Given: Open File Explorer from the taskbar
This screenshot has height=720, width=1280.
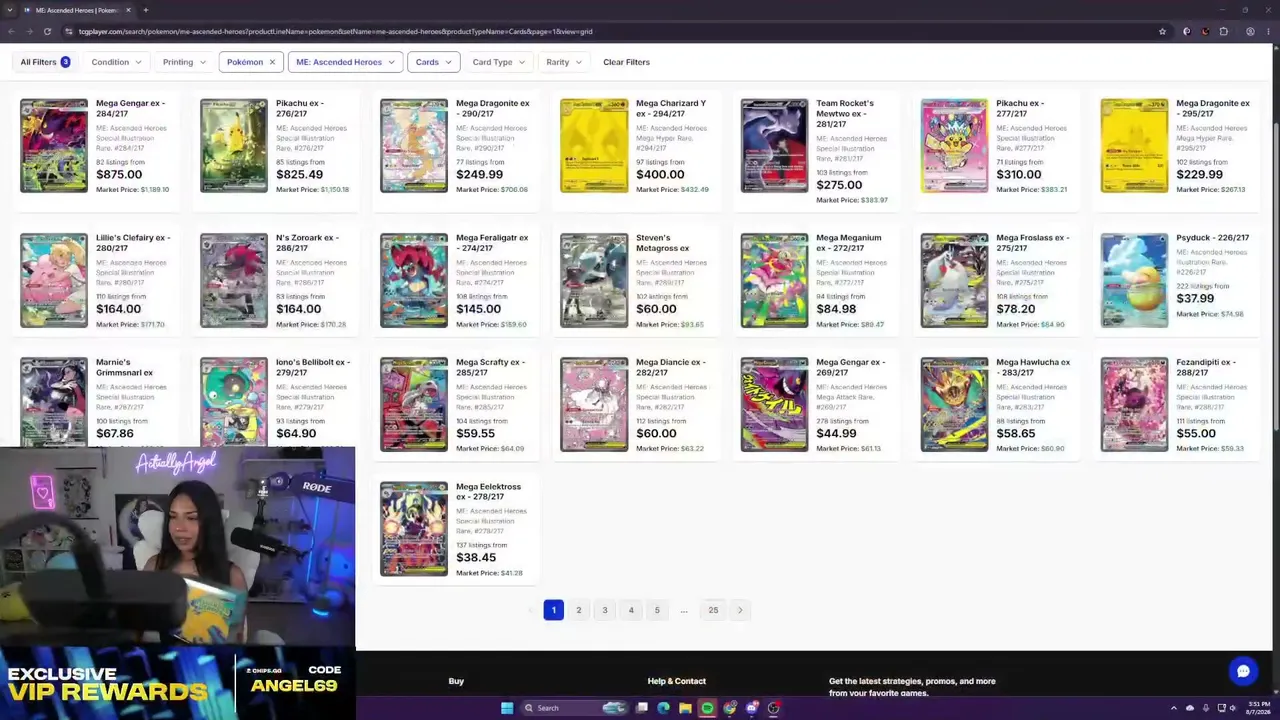Looking at the screenshot, I should 685,708.
